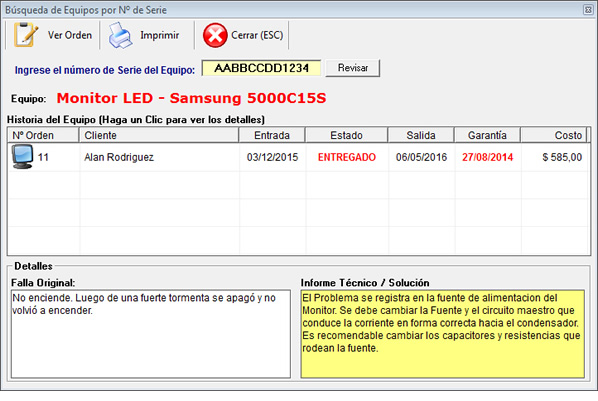This screenshot has width=598, height=401.
Task: Close the window using the title bar button
Action: click(588, 10)
